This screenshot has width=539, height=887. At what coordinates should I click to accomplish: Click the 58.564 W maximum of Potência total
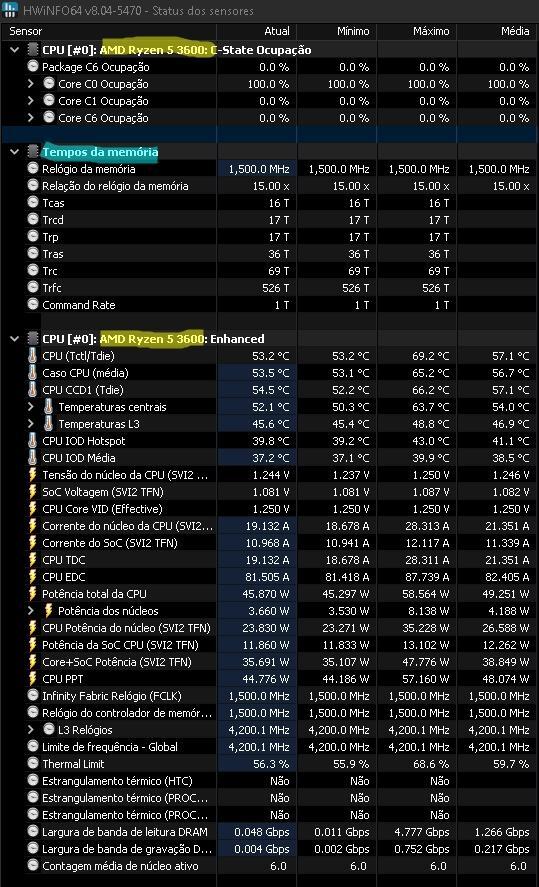tap(427, 593)
